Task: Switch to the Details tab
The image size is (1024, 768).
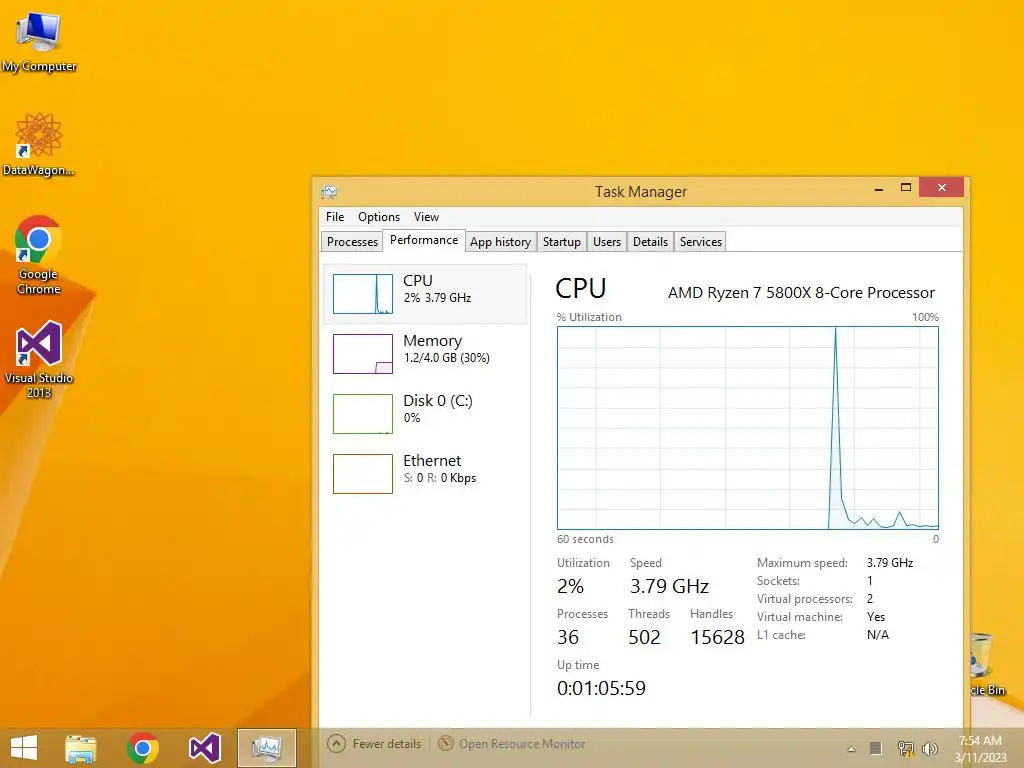Action: pyautogui.click(x=650, y=242)
